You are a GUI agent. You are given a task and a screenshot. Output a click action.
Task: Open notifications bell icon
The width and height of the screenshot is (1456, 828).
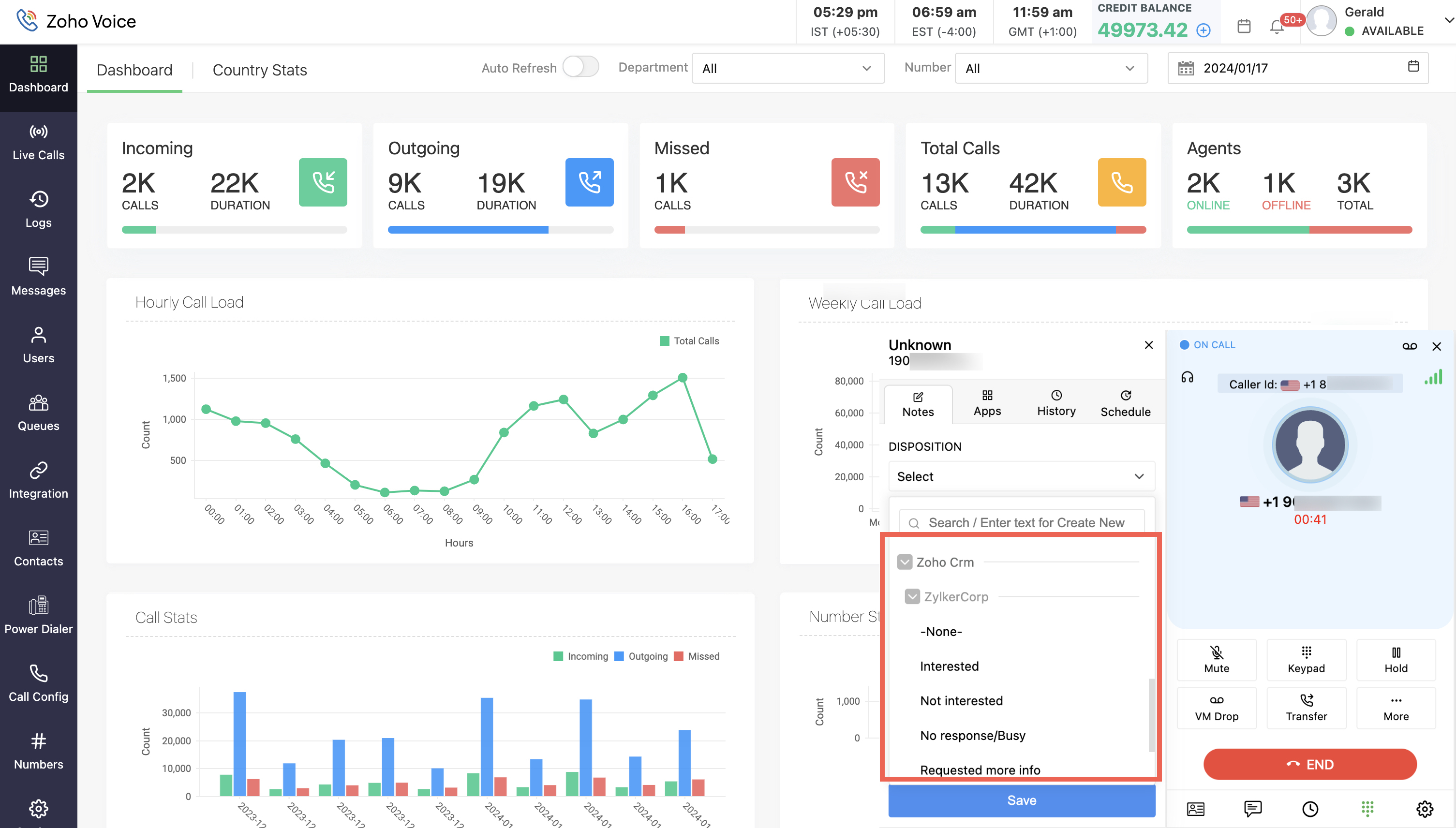1276,26
